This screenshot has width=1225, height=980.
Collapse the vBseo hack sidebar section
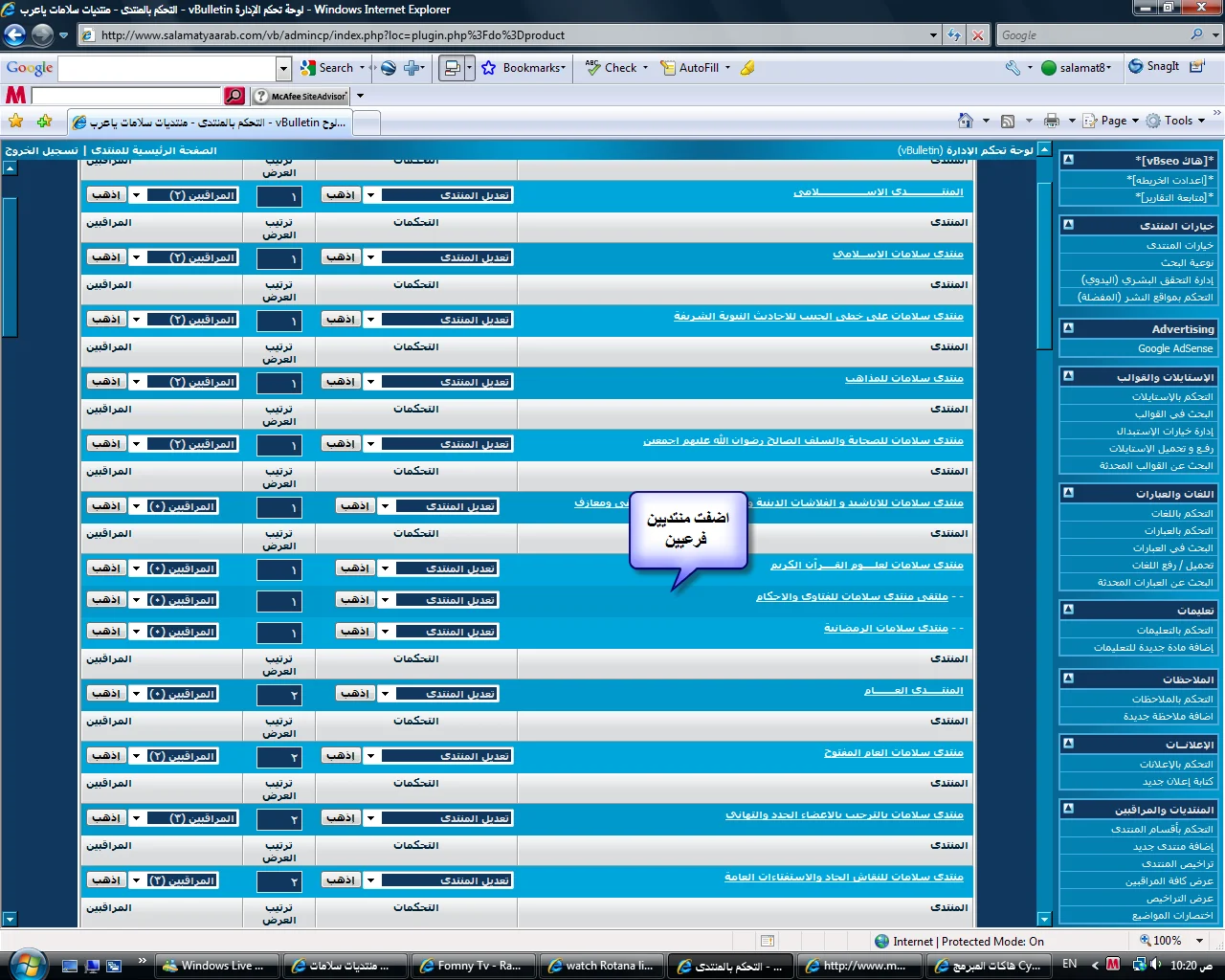pyautogui.click(x=1069, y=160)
